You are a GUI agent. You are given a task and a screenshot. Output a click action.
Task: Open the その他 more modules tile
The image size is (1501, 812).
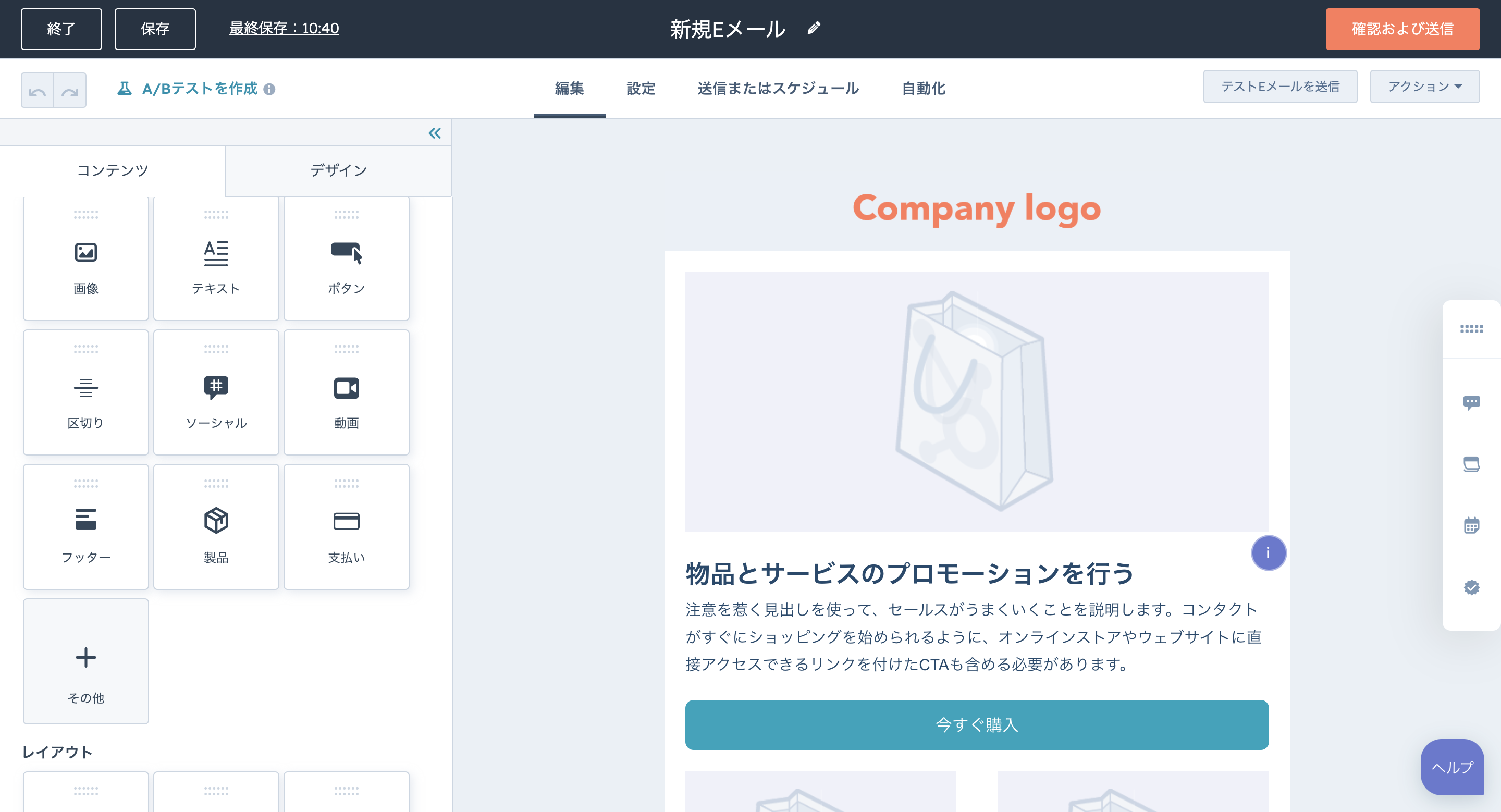point(85,661)
